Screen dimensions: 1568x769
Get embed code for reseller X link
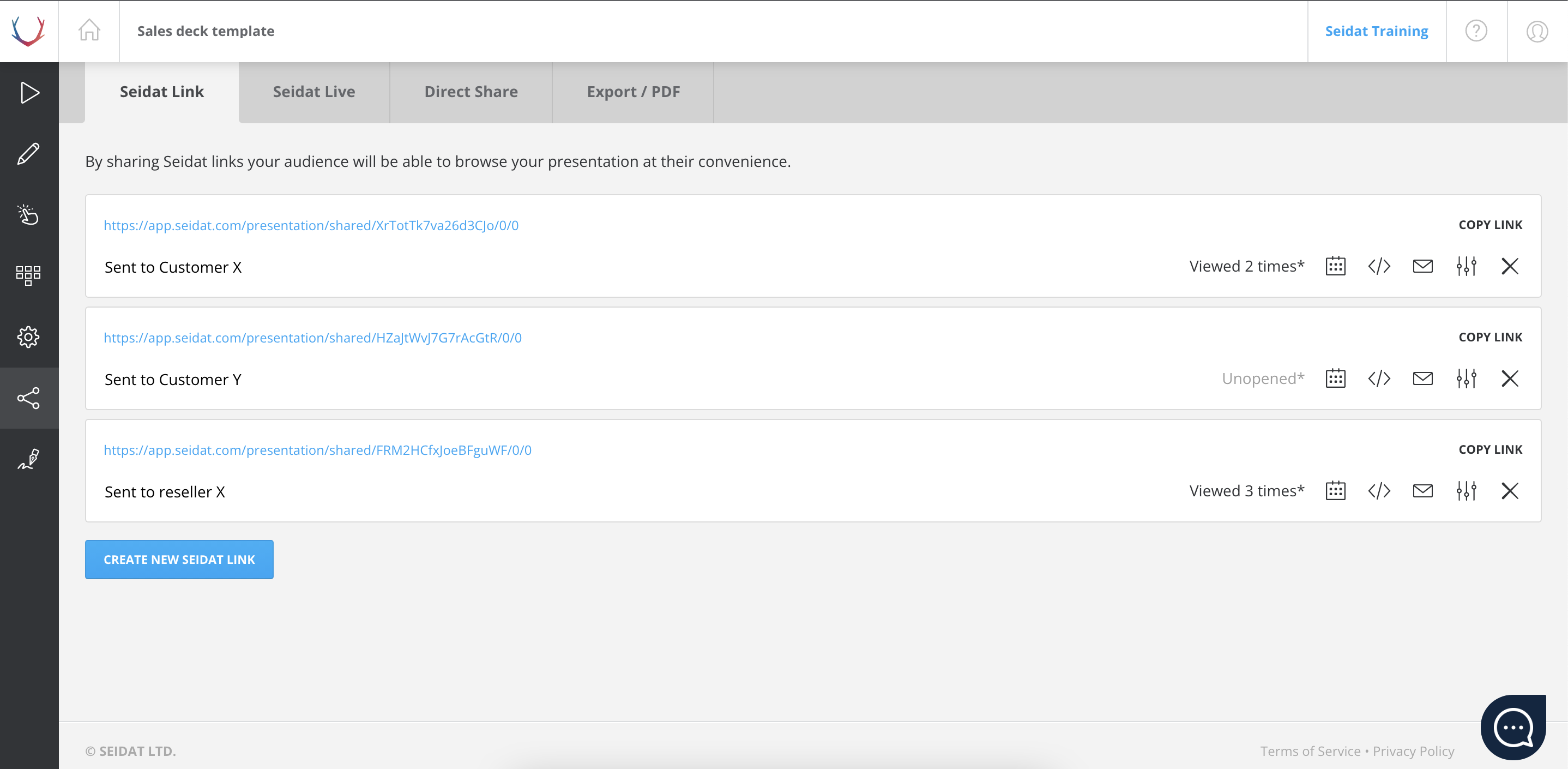click(x=1379, y=491)
